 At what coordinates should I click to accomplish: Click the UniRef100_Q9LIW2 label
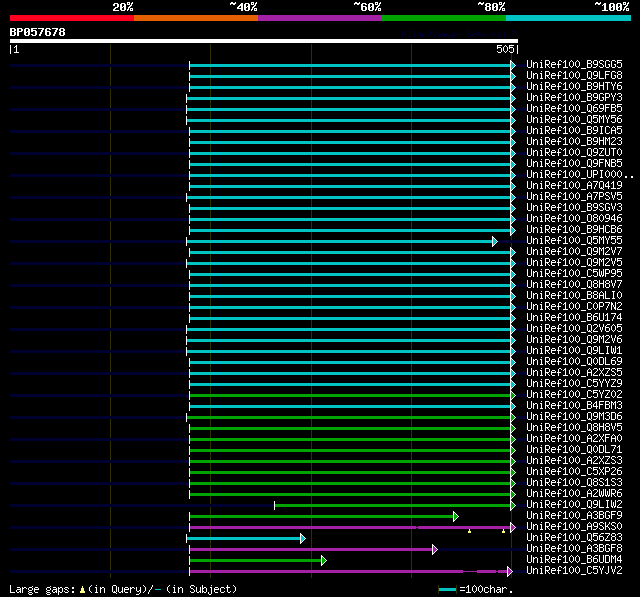click(x=574, y=505)
